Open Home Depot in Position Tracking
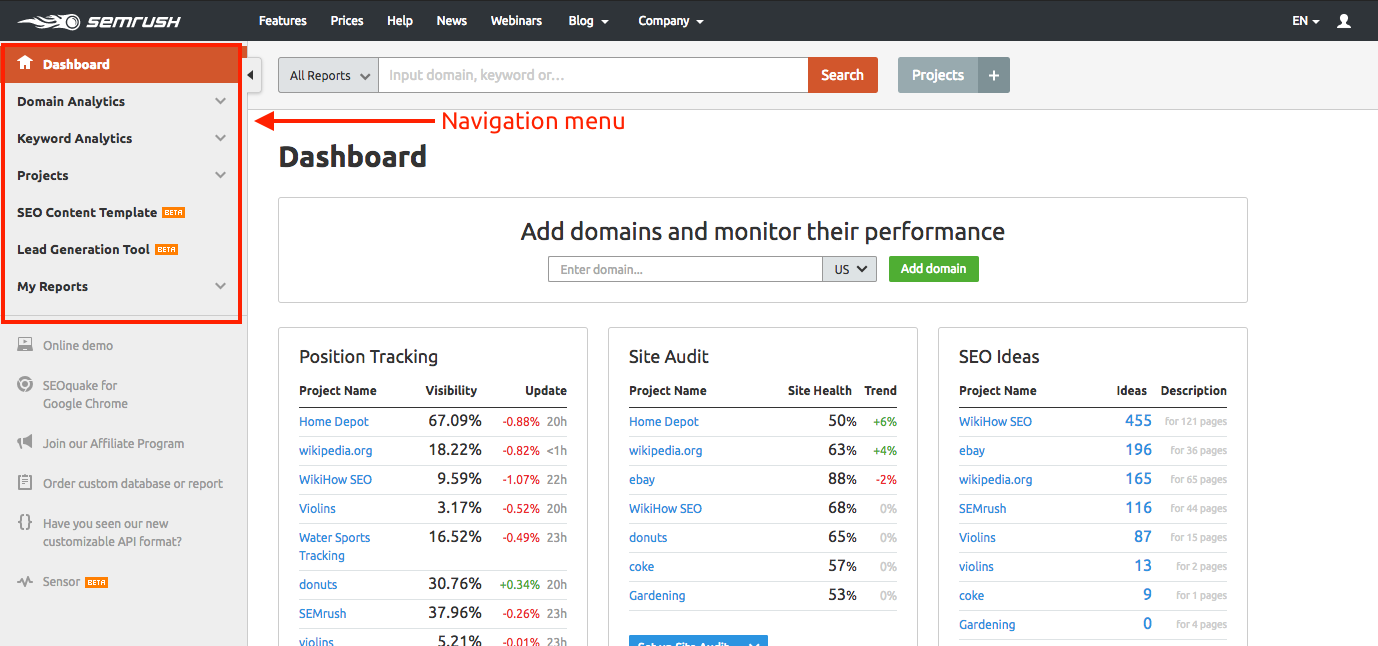 coord(334,422)
